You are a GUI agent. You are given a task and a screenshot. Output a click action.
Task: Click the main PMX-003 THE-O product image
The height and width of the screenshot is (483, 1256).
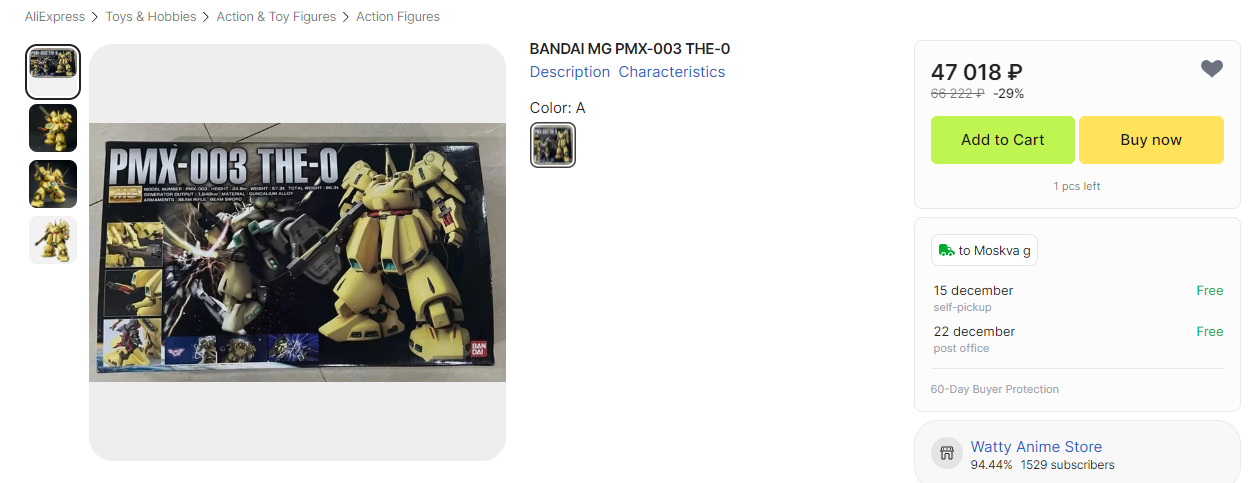click(297, 252)
